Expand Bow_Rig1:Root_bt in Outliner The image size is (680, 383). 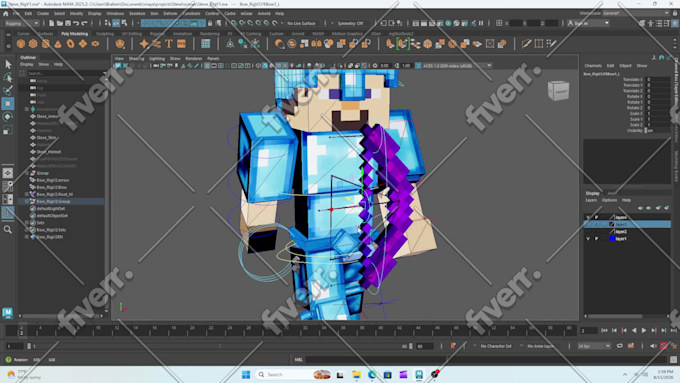point(27,194)
